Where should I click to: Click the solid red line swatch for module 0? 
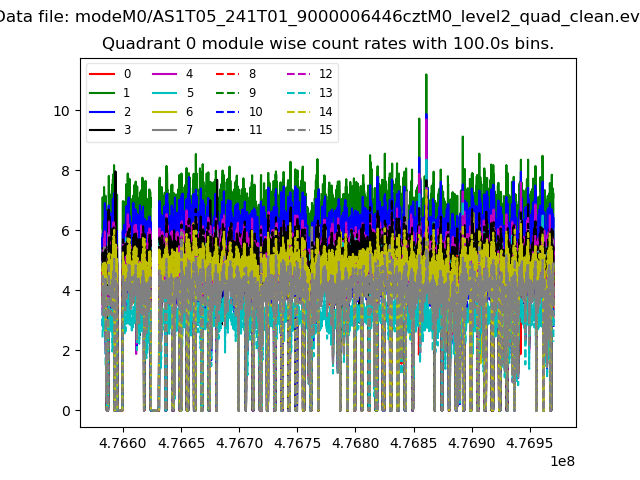point(102,74)
